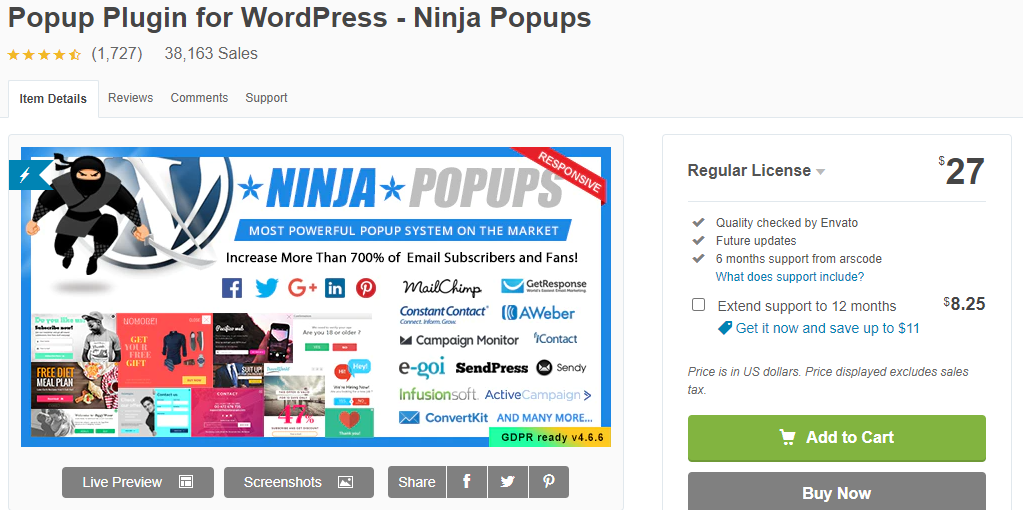The width and height of the screenshot is (1023, 510).
Task: Click the lightning bolt badge on preview
Action: [26, 175]
